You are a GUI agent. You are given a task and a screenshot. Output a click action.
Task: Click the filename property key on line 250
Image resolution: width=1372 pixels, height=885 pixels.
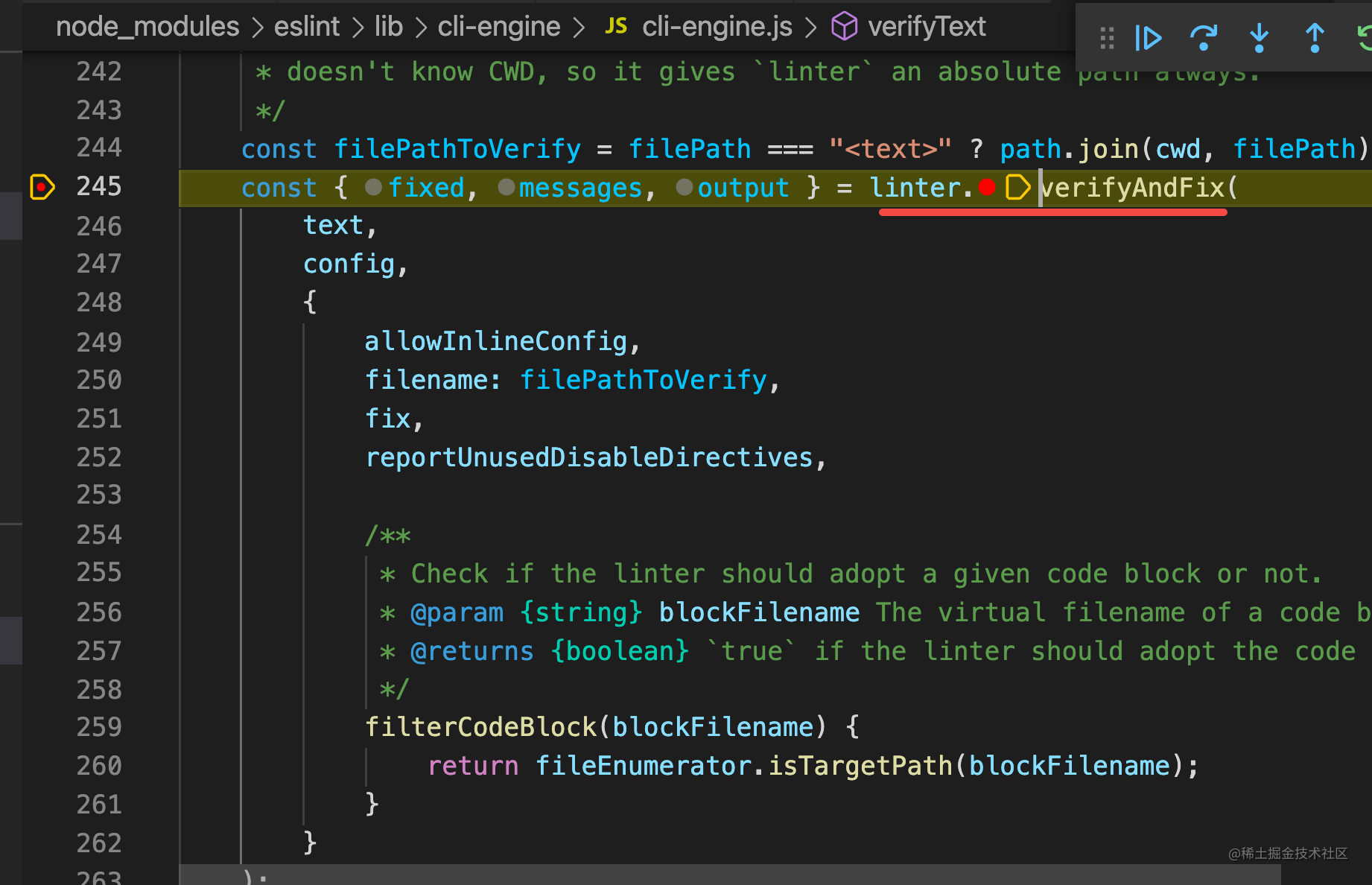pos(426,381)
